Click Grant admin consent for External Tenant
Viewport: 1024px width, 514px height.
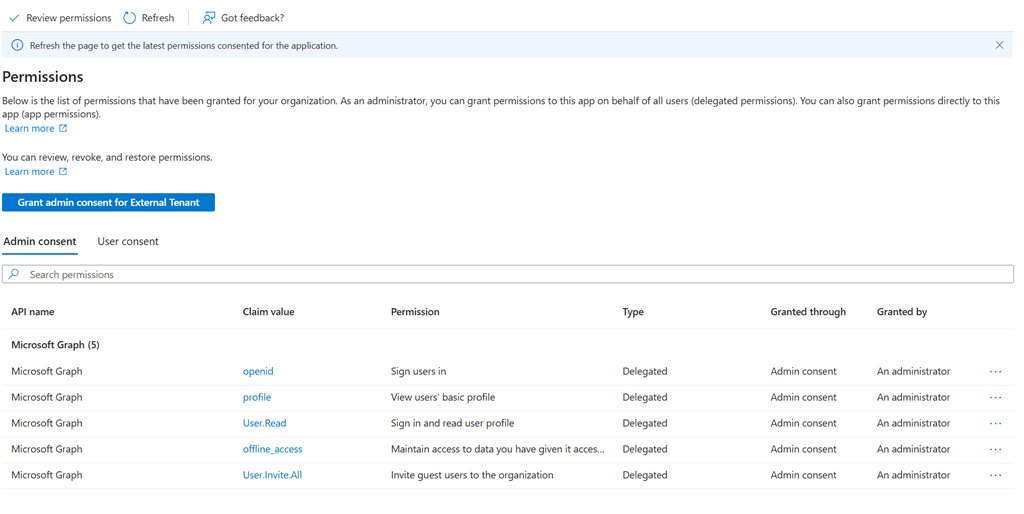coord(108,202)
